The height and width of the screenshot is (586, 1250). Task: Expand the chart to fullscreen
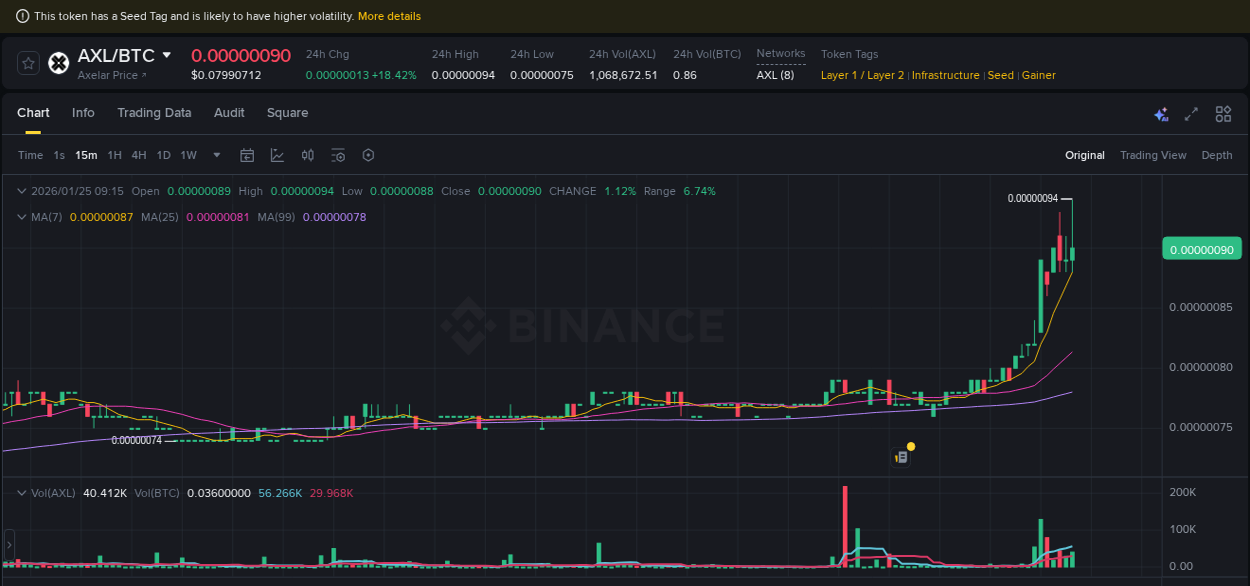1191,114
